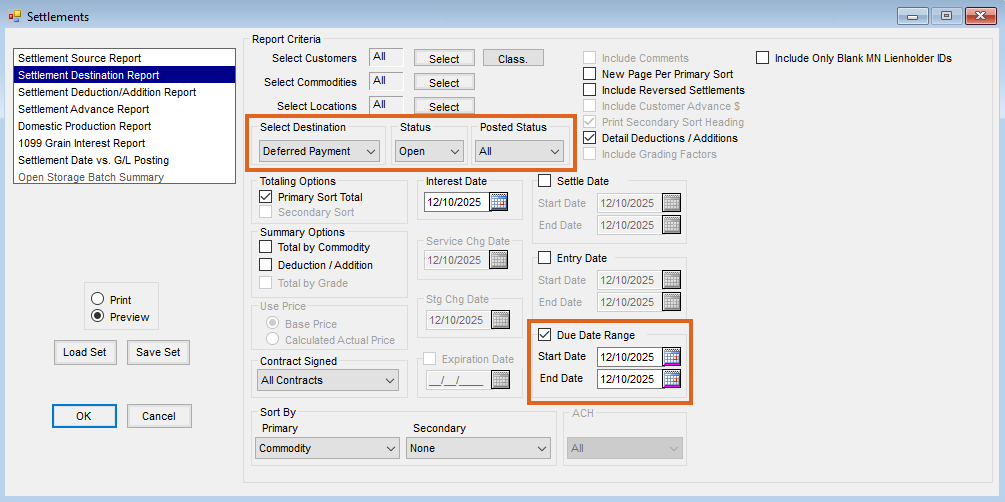Open the Status dropdown showing Open
Image resolution: width=1005 pixels, height=502 pixels.
429,151
